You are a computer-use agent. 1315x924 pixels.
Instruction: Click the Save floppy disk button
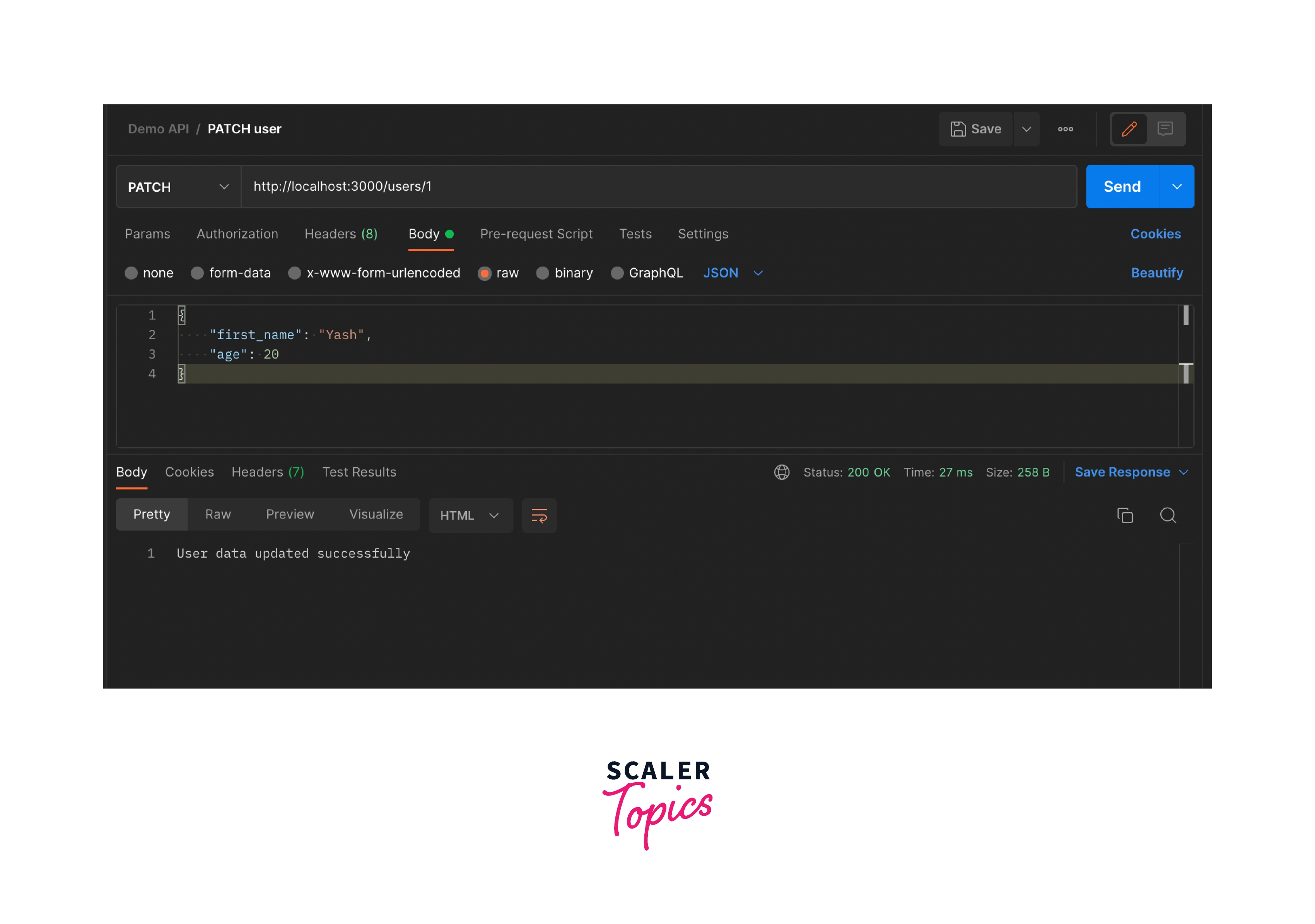coord(975,129)
